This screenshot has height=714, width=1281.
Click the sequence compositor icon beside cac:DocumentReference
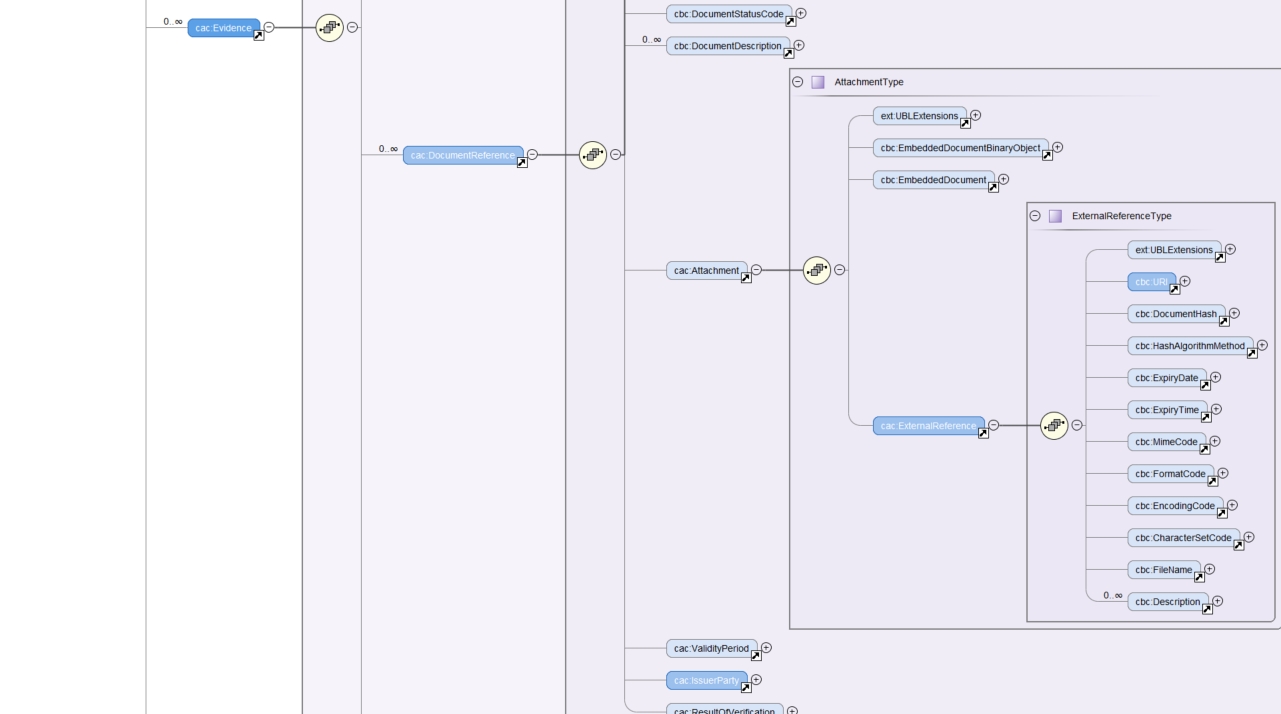click(x=592, y=156)
